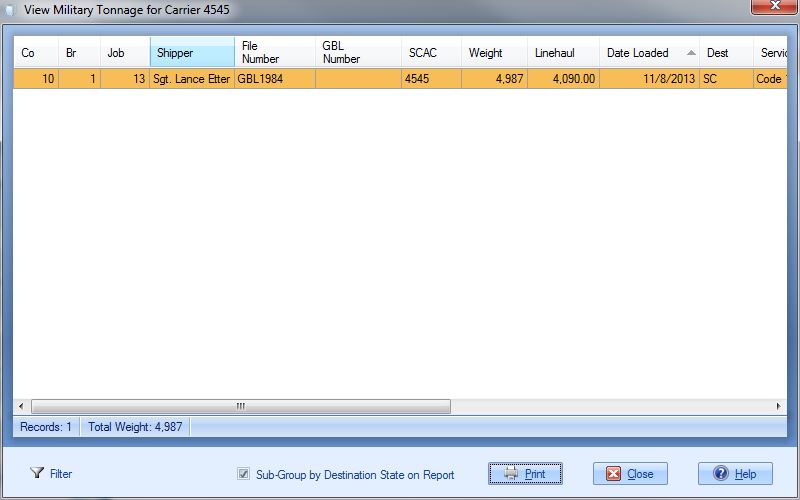The height and width of the screenshot is (500, 800).
Task: Click the question mark Help icon
Action: click(720, 474)
